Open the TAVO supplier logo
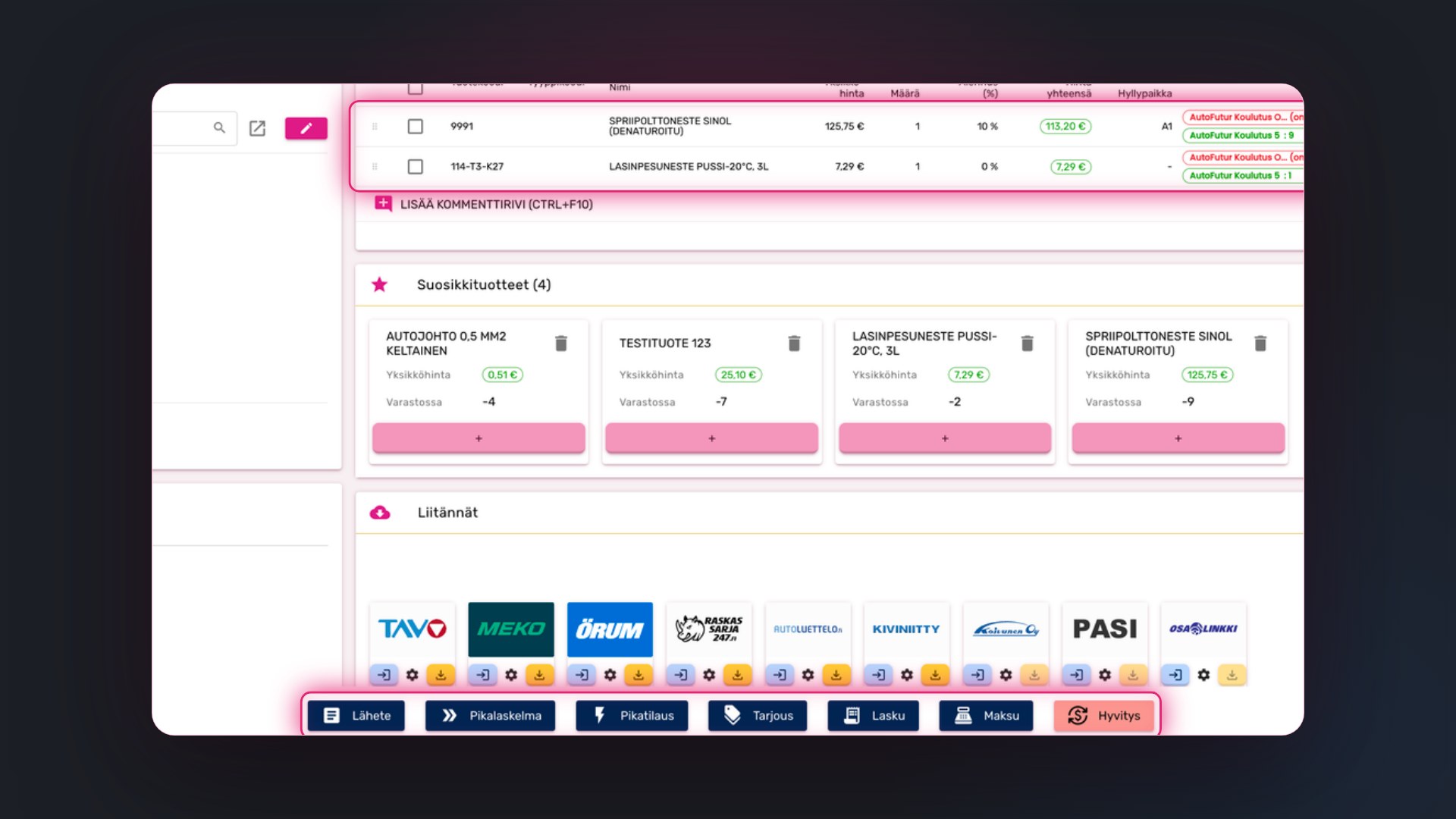1456x819 pixels. point(412,629)
